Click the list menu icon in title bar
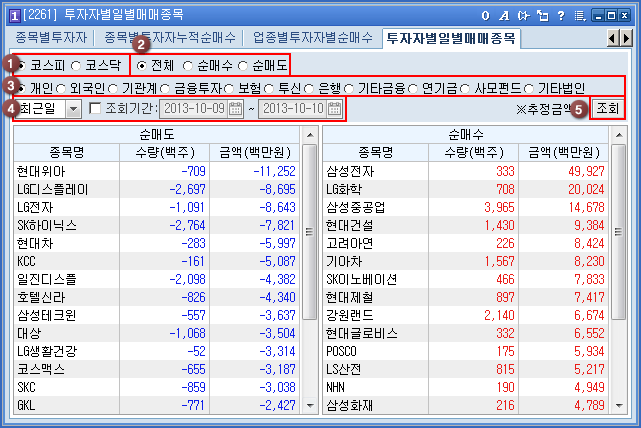 pyautogui.click(x=579, y=15)
